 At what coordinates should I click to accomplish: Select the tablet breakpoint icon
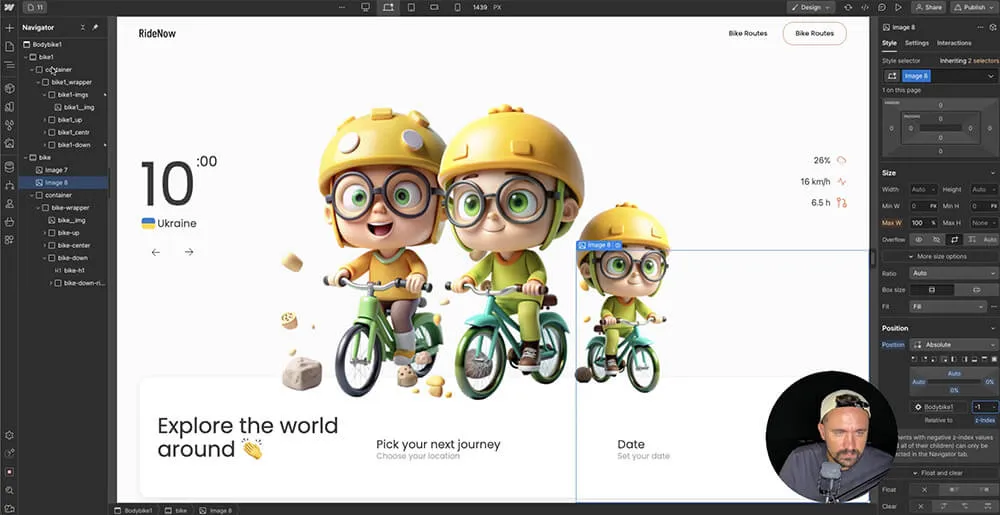411,7
